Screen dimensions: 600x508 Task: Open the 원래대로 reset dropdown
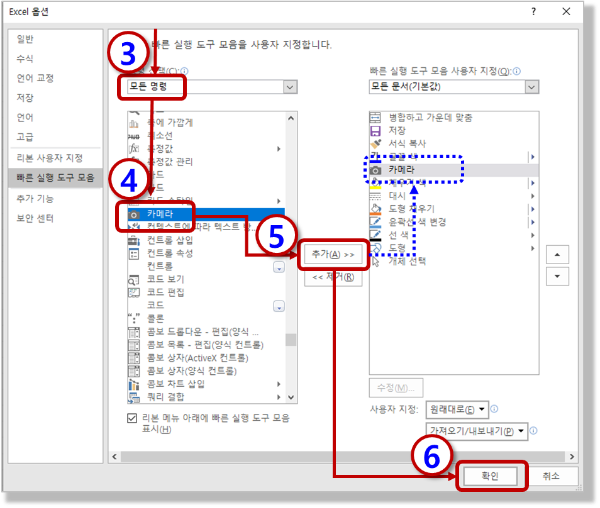coord(457,409)
